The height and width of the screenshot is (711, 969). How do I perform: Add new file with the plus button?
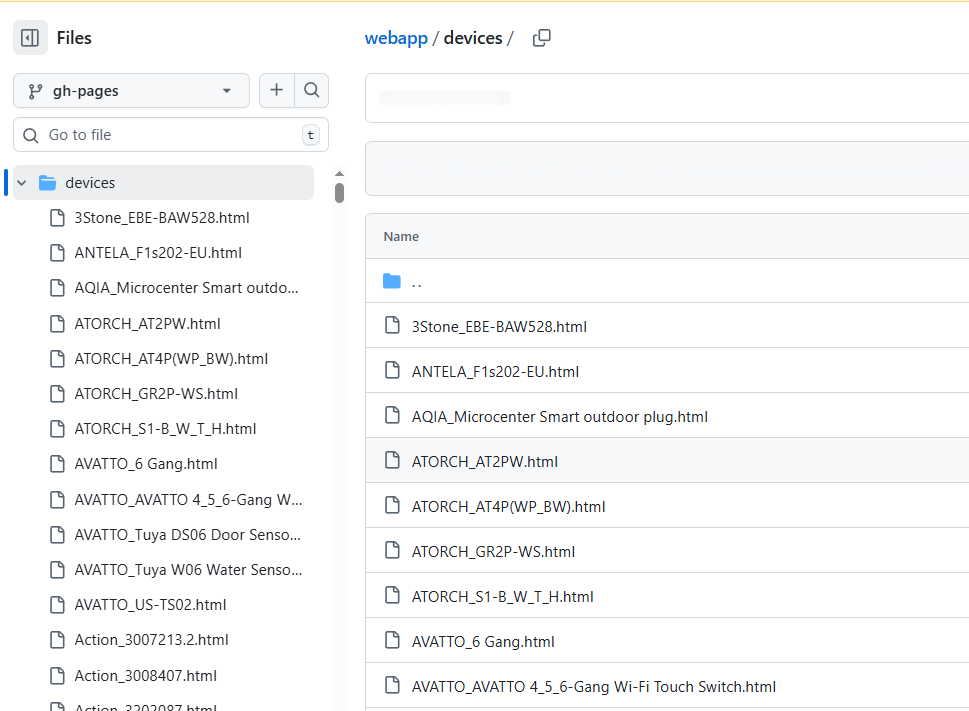tap(276, 91)
